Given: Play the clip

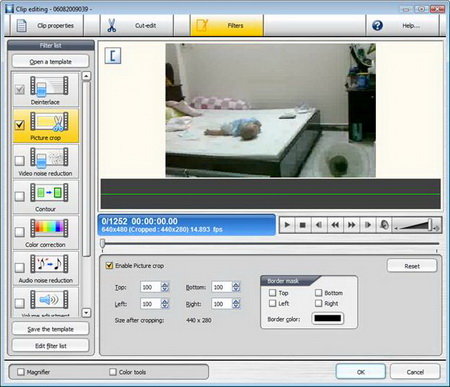Looking at the screenshot, I should 287,225.
